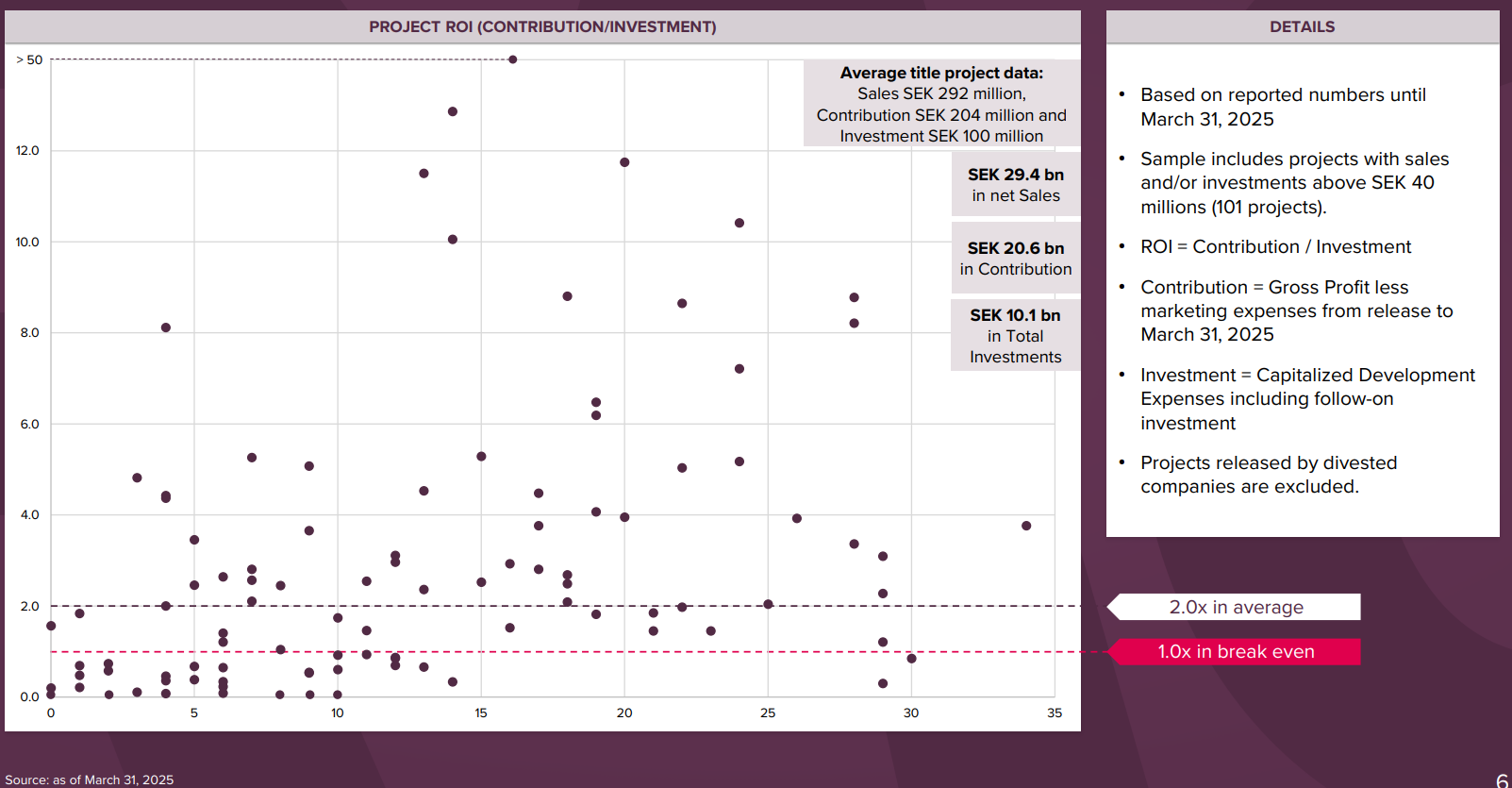This screenshot has width=1512, height=788.
Task: Click the '35' x-axis tick label
Action: point(1055,713)
